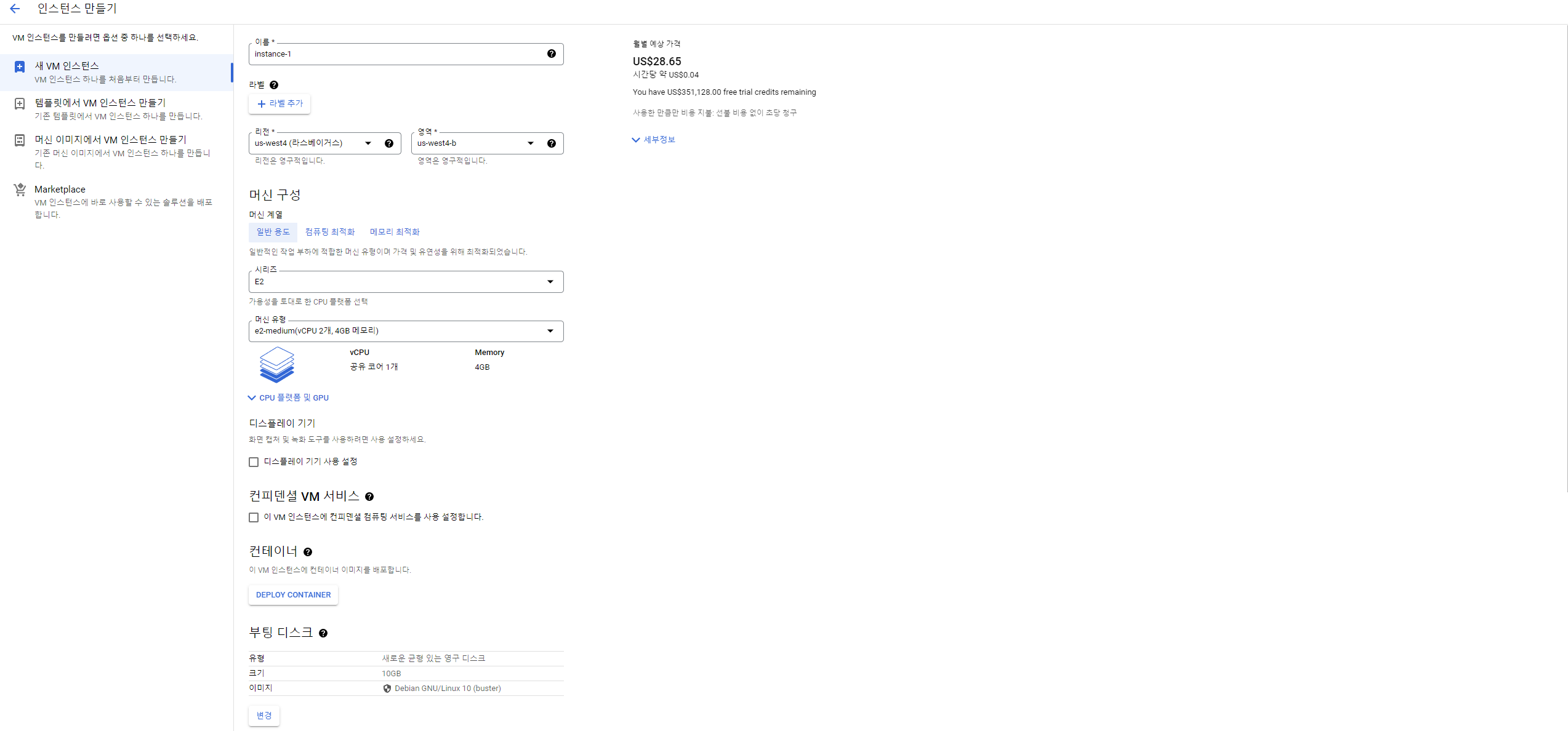The height and width of the screenshot is (731, 1568).
Task: Click help icon next to 컨테이너
Action: pyautogui.click(x=308, y=552)
